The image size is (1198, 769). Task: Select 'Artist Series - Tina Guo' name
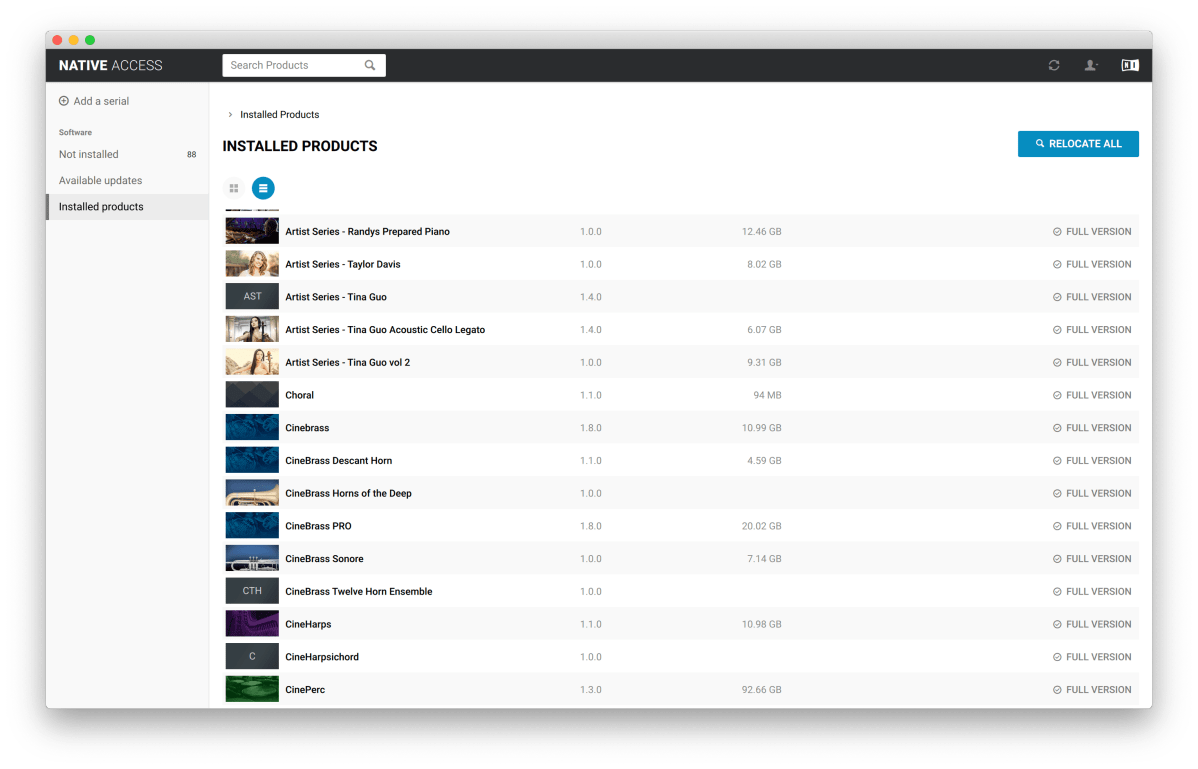pyautogui.click(x=336, y=297)
